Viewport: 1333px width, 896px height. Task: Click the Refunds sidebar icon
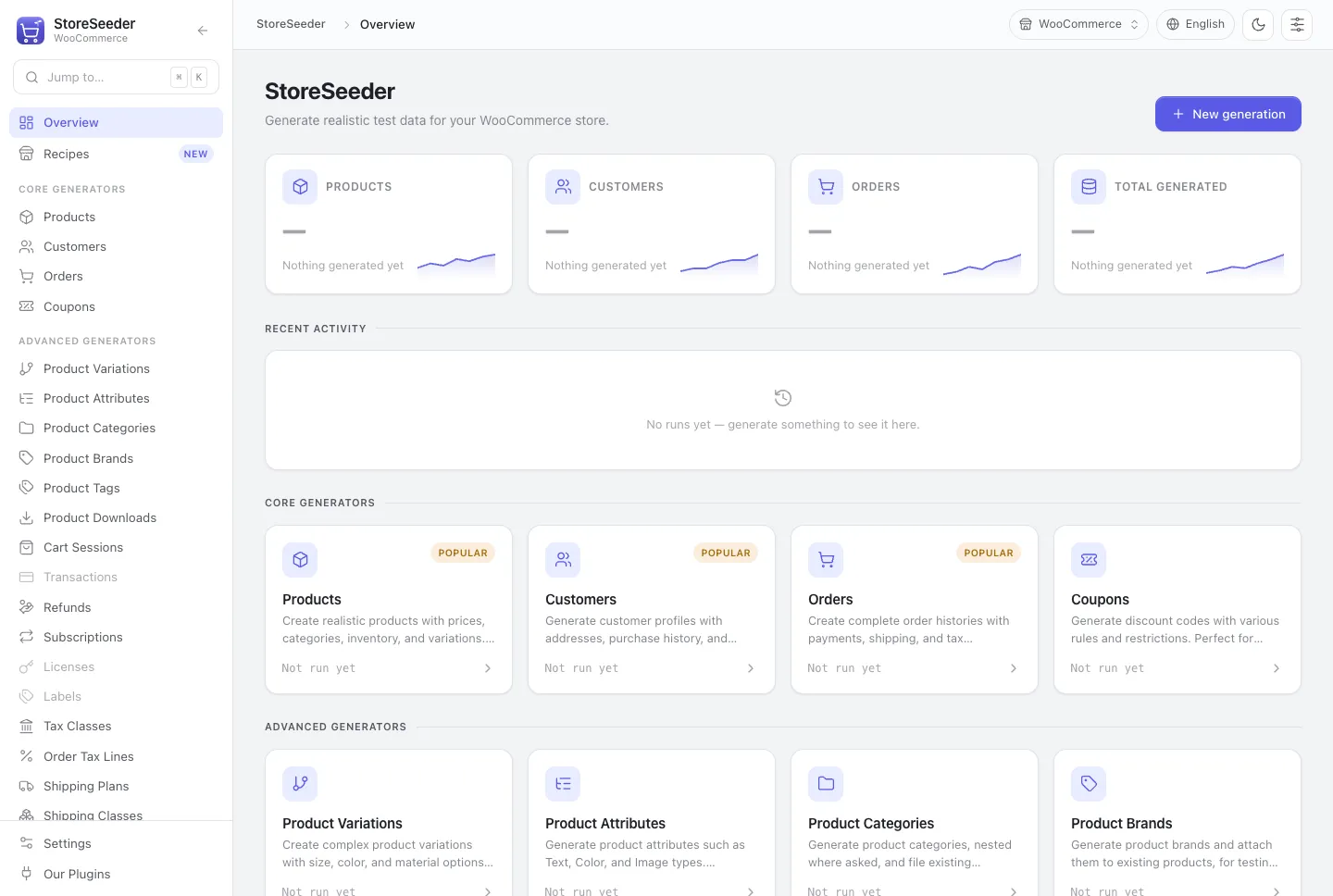tap(27, 607)
